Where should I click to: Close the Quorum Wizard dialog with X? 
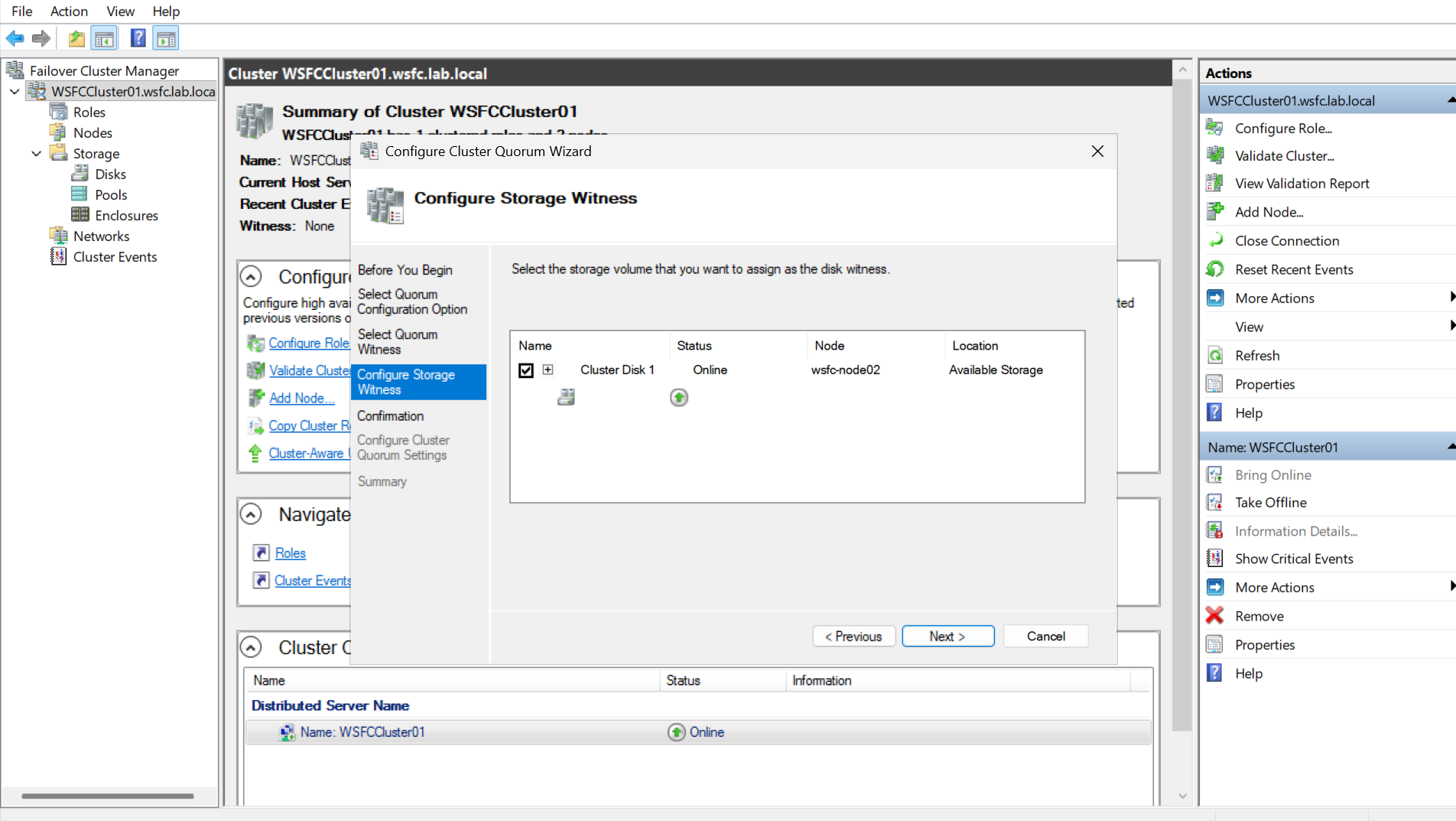1097,151
